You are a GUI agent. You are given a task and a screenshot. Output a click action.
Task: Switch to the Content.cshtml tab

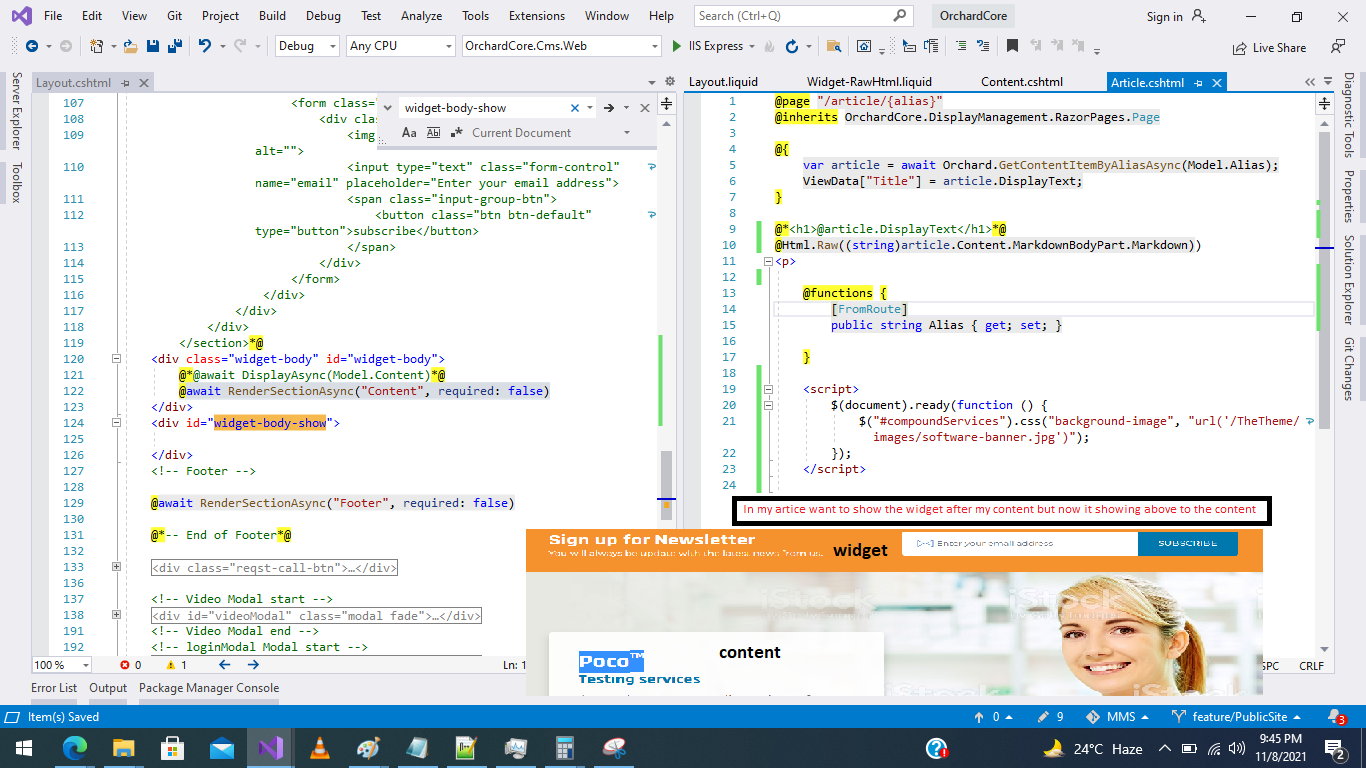pyautogui.click(x=1022, y=82)
